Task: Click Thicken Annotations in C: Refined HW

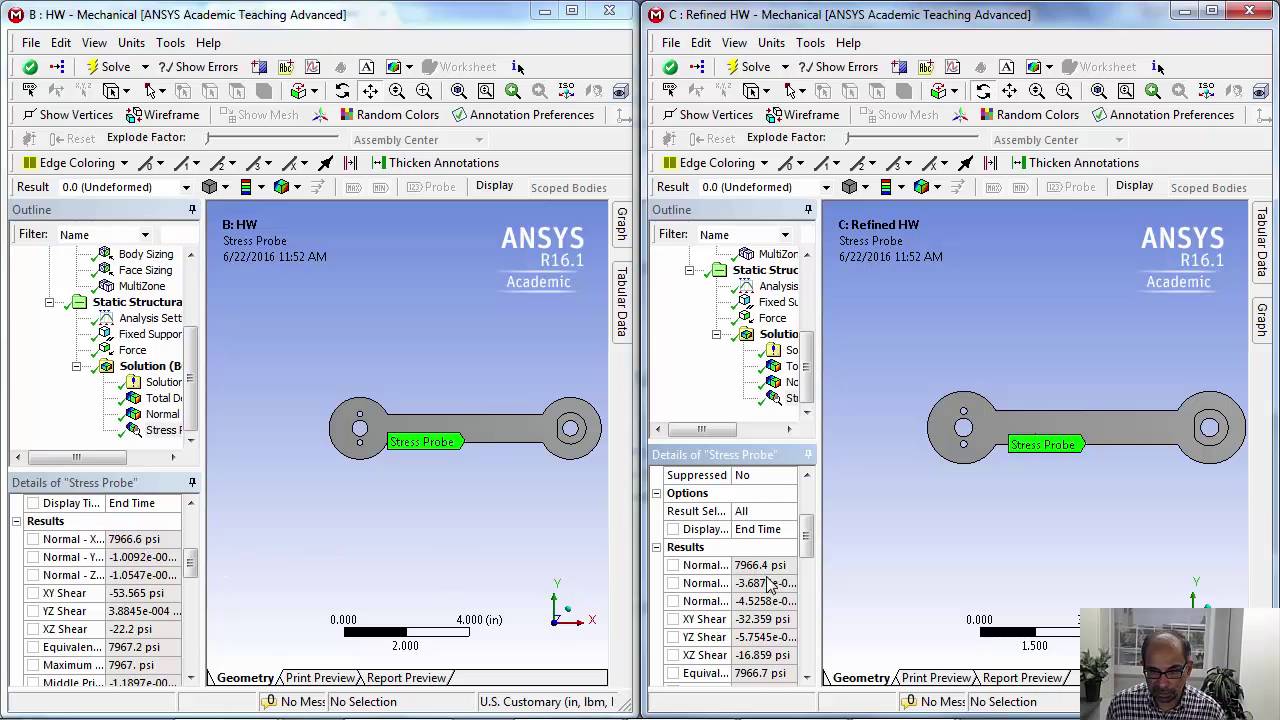Action: (x=1075, y=163)
